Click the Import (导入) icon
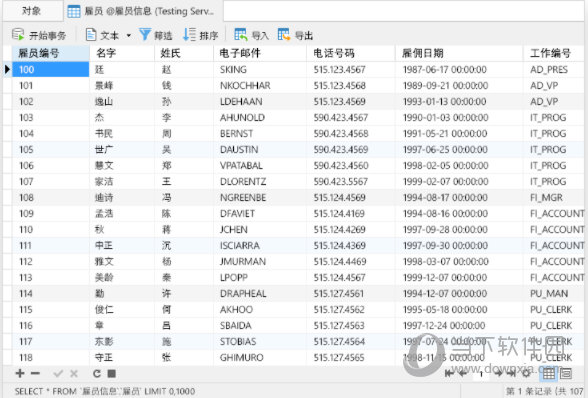The image size is (588, 398). click(x=241, y=35)
